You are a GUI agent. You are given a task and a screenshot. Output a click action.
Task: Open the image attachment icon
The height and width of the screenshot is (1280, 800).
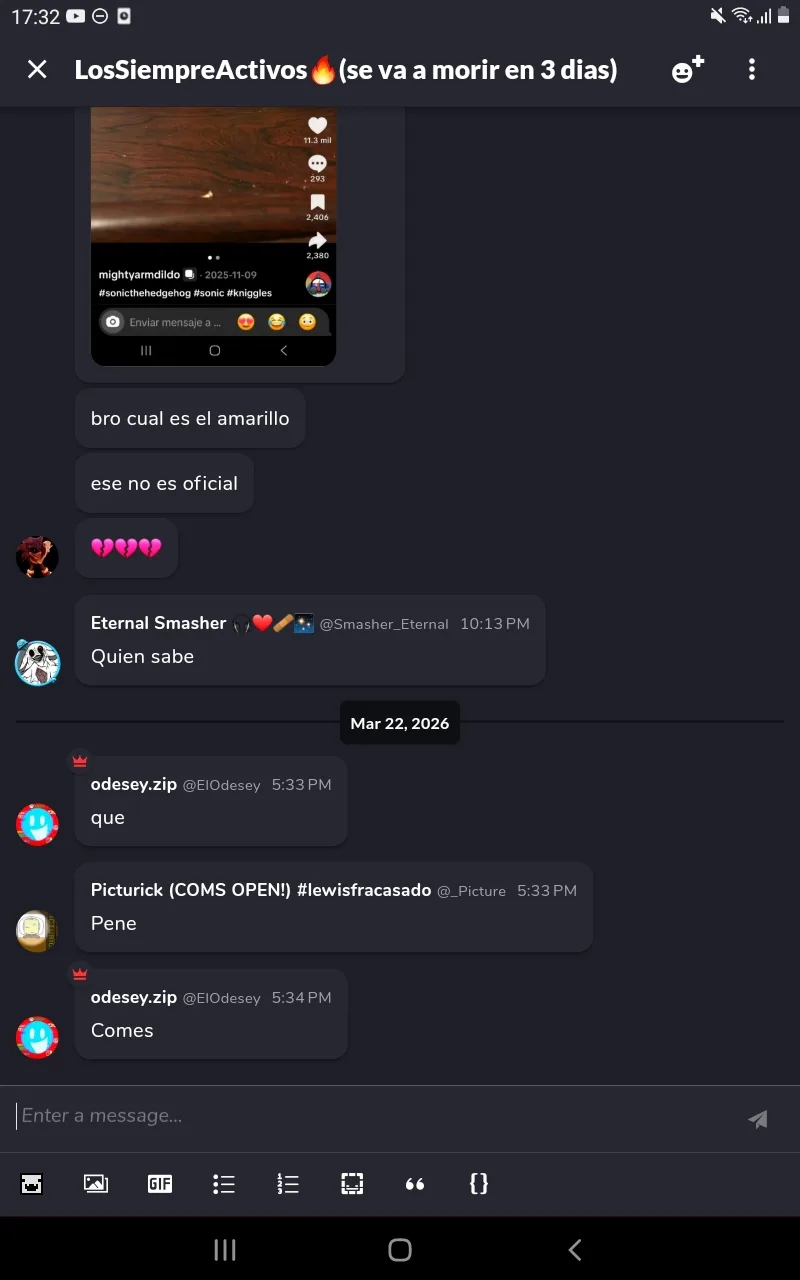click(96, 1184)
